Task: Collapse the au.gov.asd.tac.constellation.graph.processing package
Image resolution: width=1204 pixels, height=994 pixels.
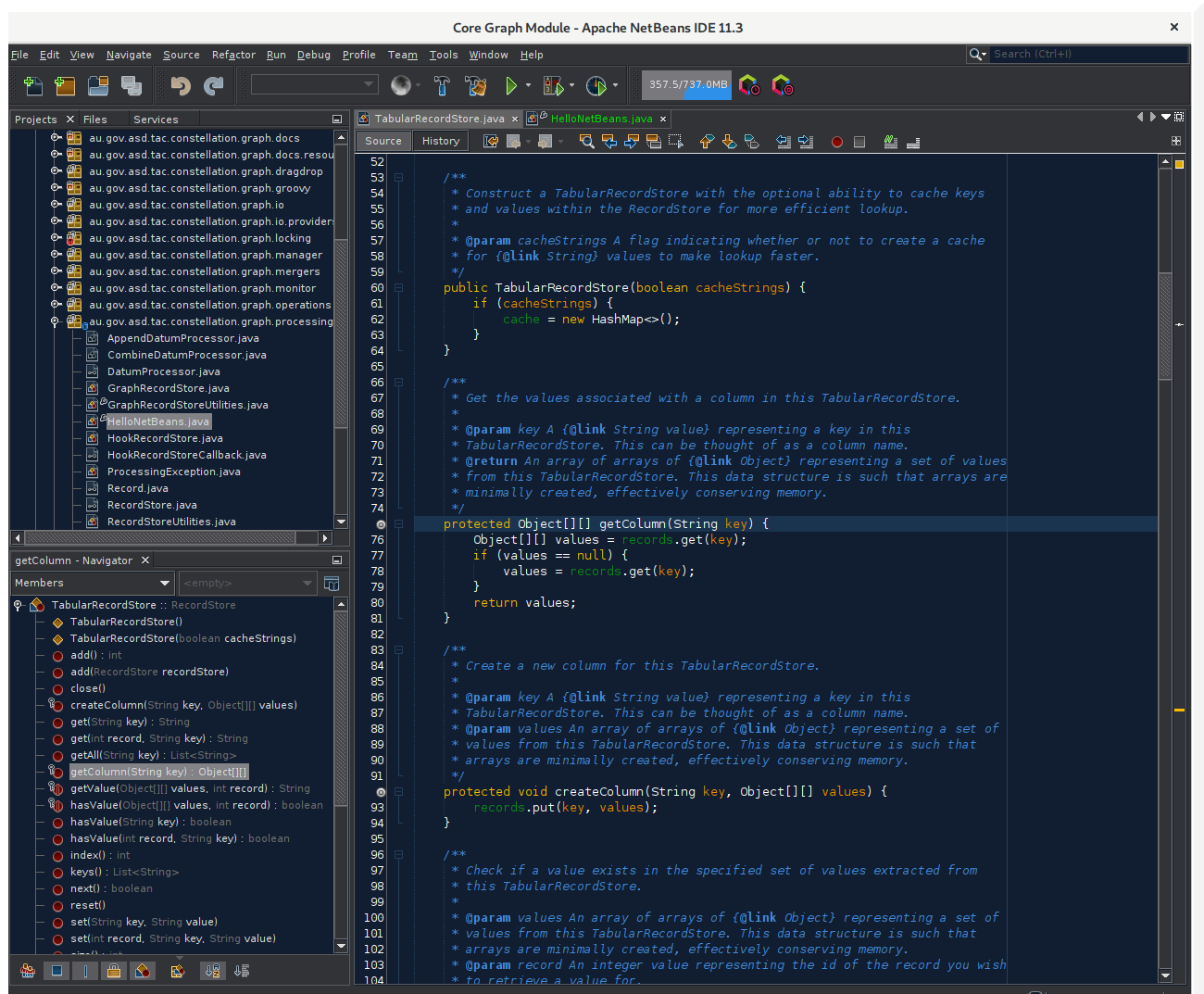Action: 56,321
